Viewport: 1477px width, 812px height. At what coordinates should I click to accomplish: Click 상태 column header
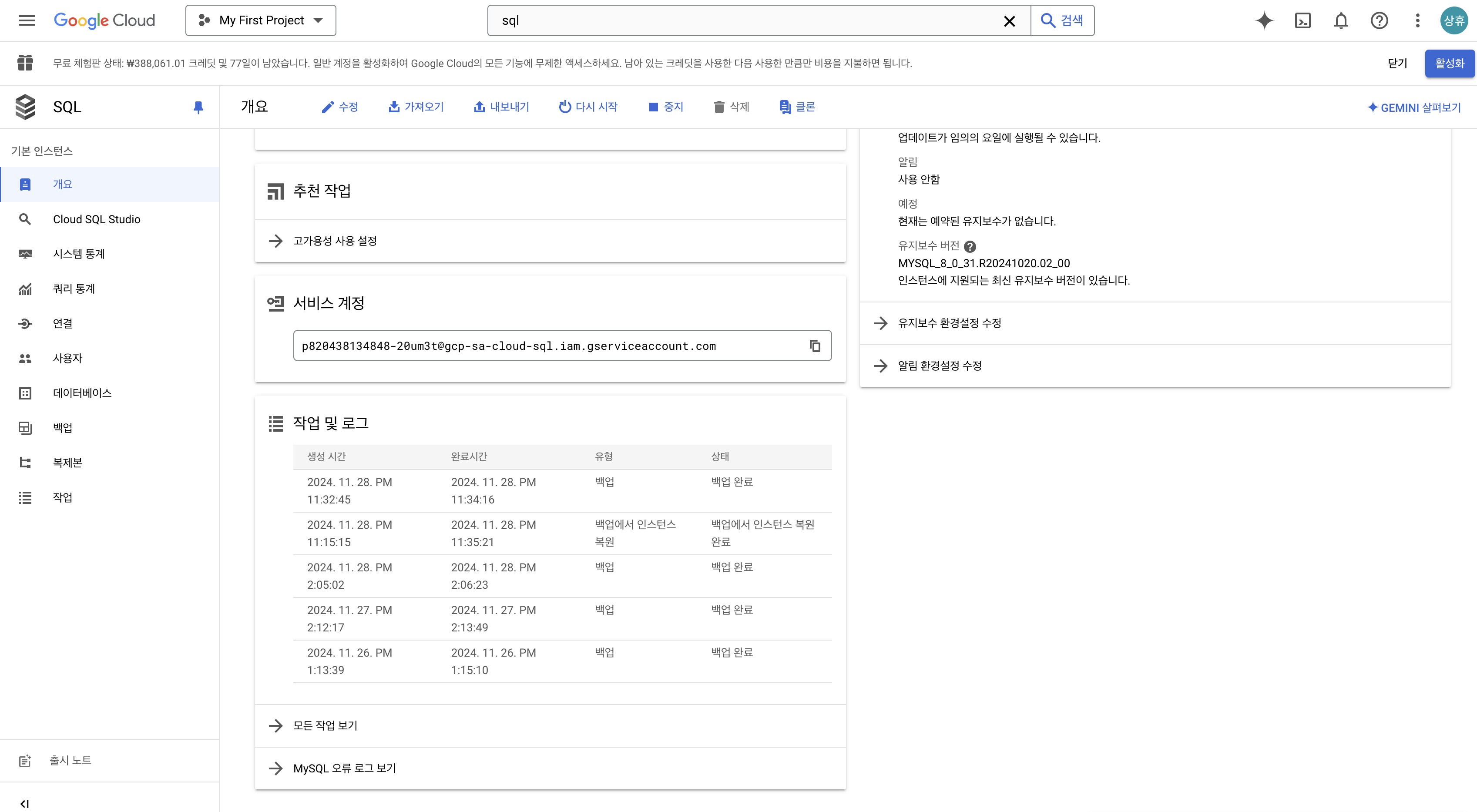click(720, 456)
